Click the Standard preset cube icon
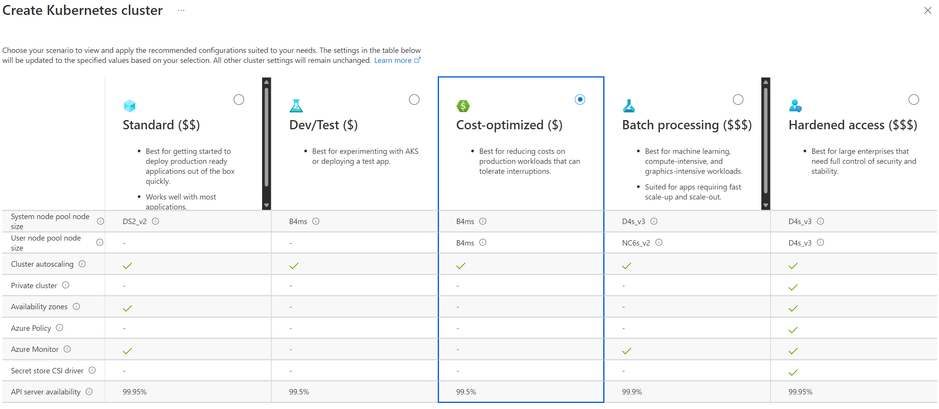Screen dimensions: 939x409 click(x=129, y=106)
